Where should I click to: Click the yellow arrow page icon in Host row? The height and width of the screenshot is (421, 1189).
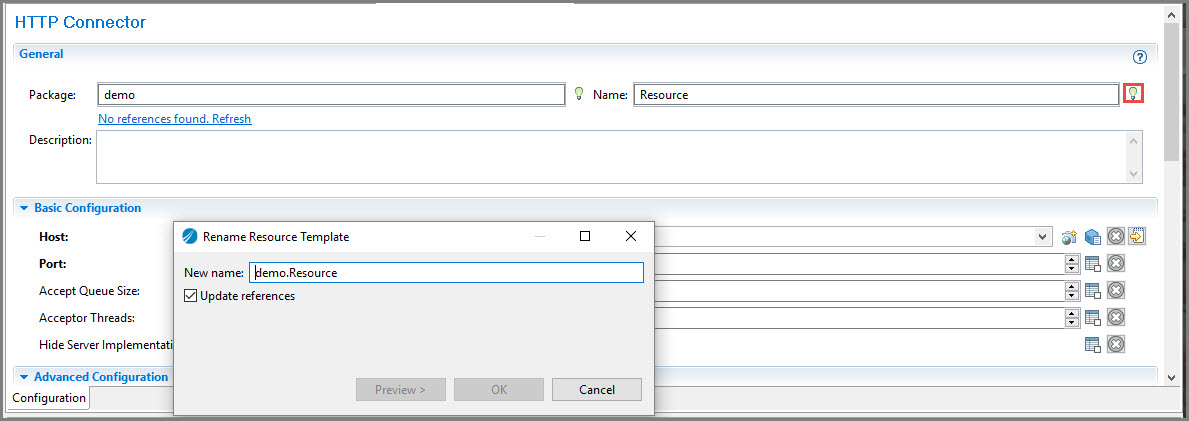click(x=1137, y=236)
